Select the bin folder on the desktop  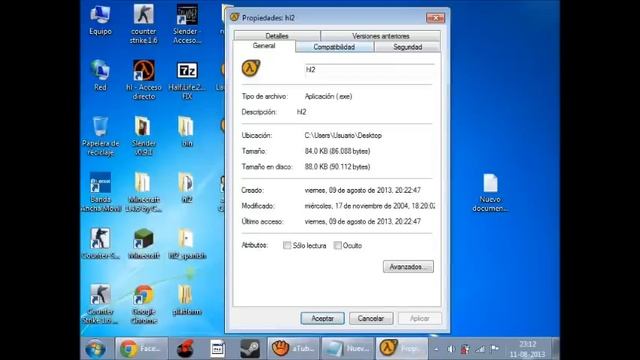[187, 131]
